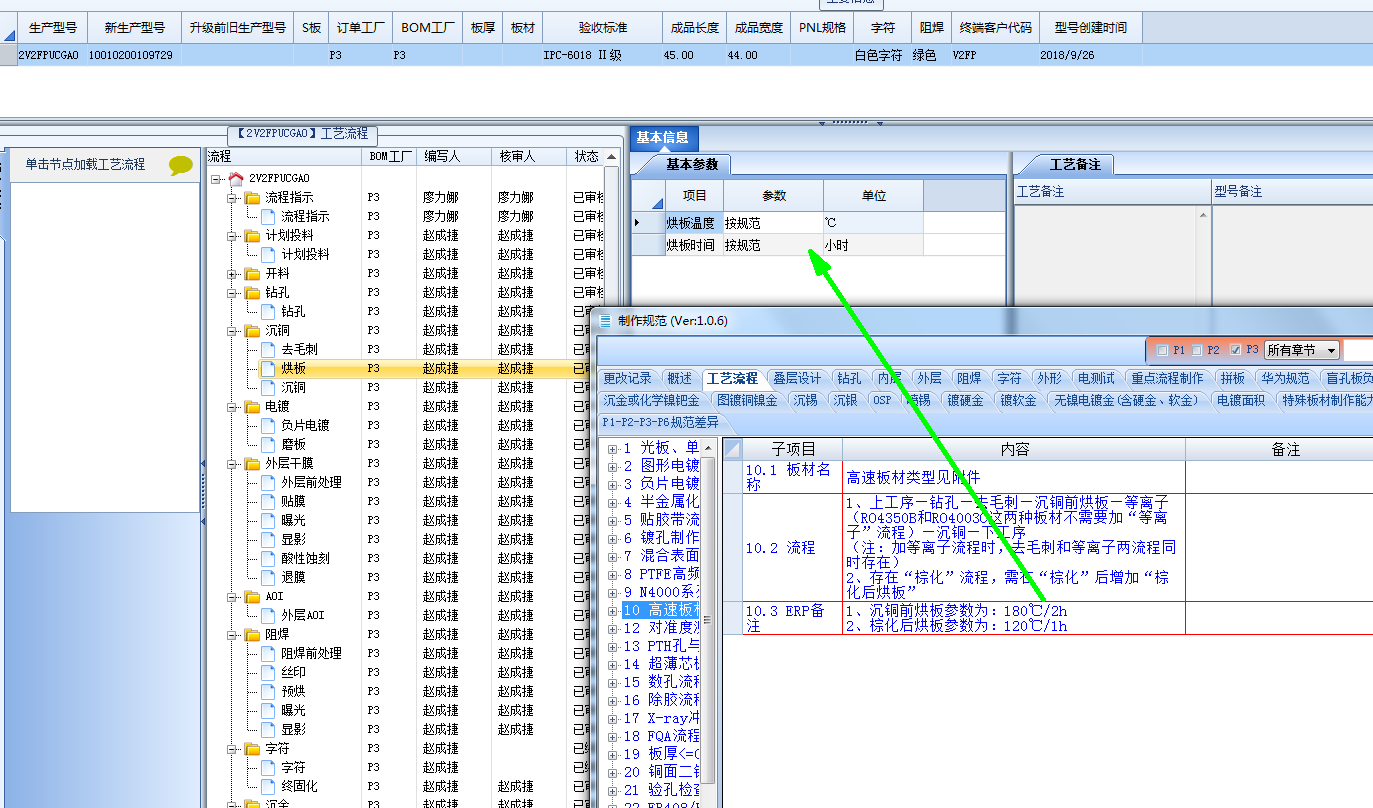The image size is (1373, 808).
Task: Click the 制作规范 window title icon
Action: tap(606, 320)
